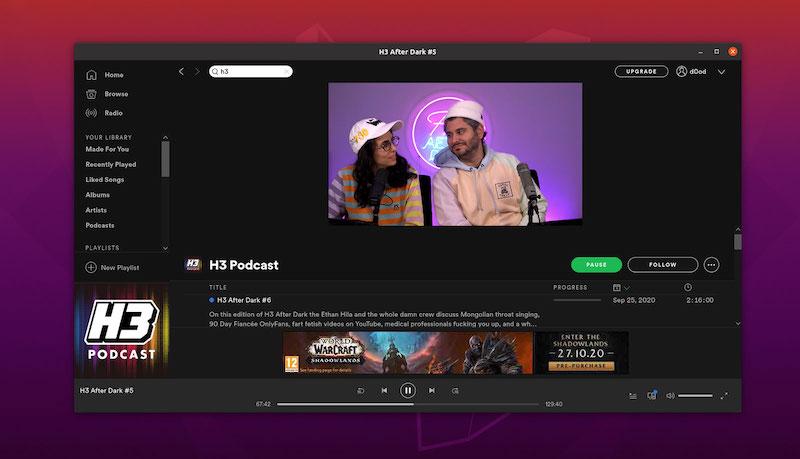Click main content scrollbar thumb
Image resolution: width=800 pixels, height=459 pixels.
point(738,242)
